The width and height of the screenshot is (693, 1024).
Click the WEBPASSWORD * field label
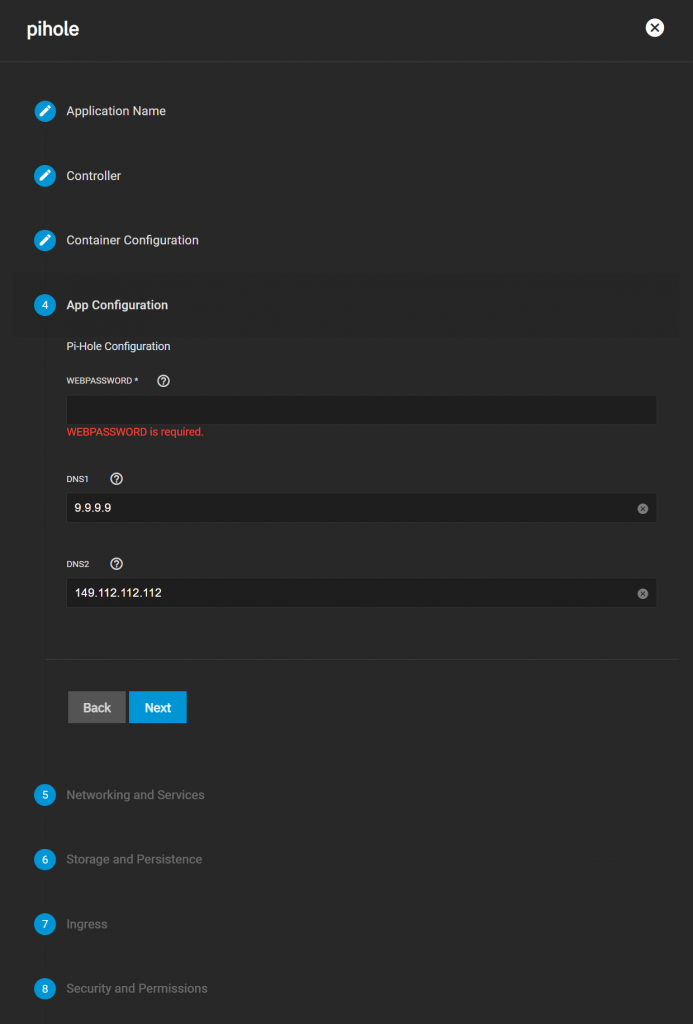pos(102,381)
